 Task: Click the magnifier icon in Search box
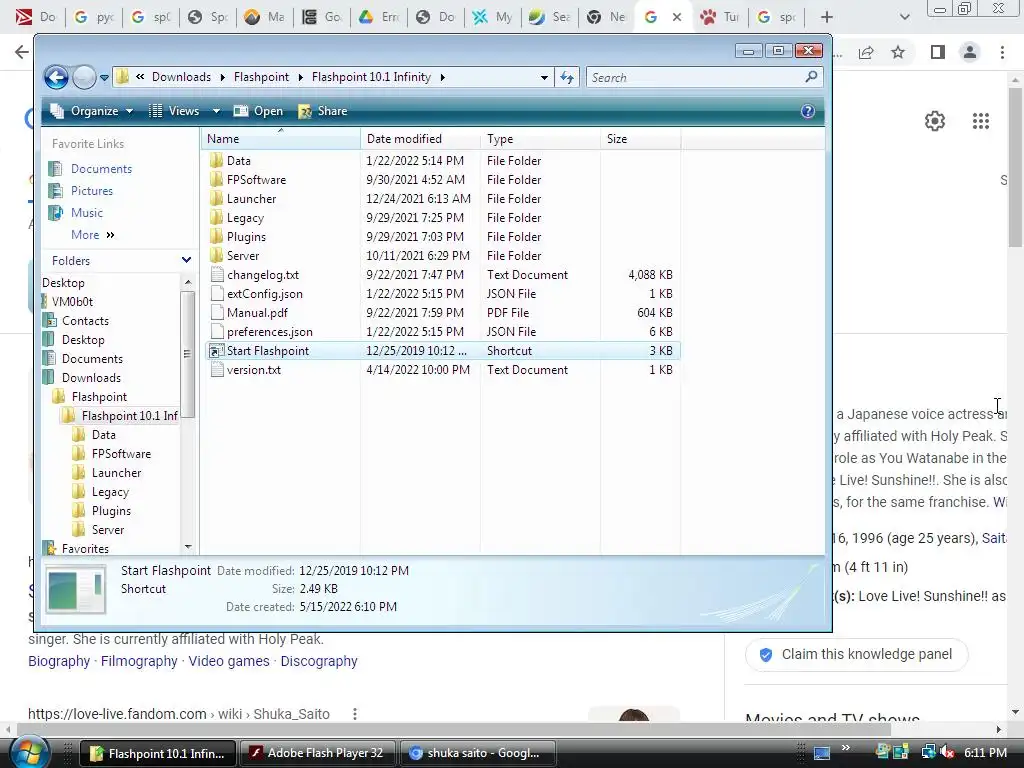[x=811, y=77]
